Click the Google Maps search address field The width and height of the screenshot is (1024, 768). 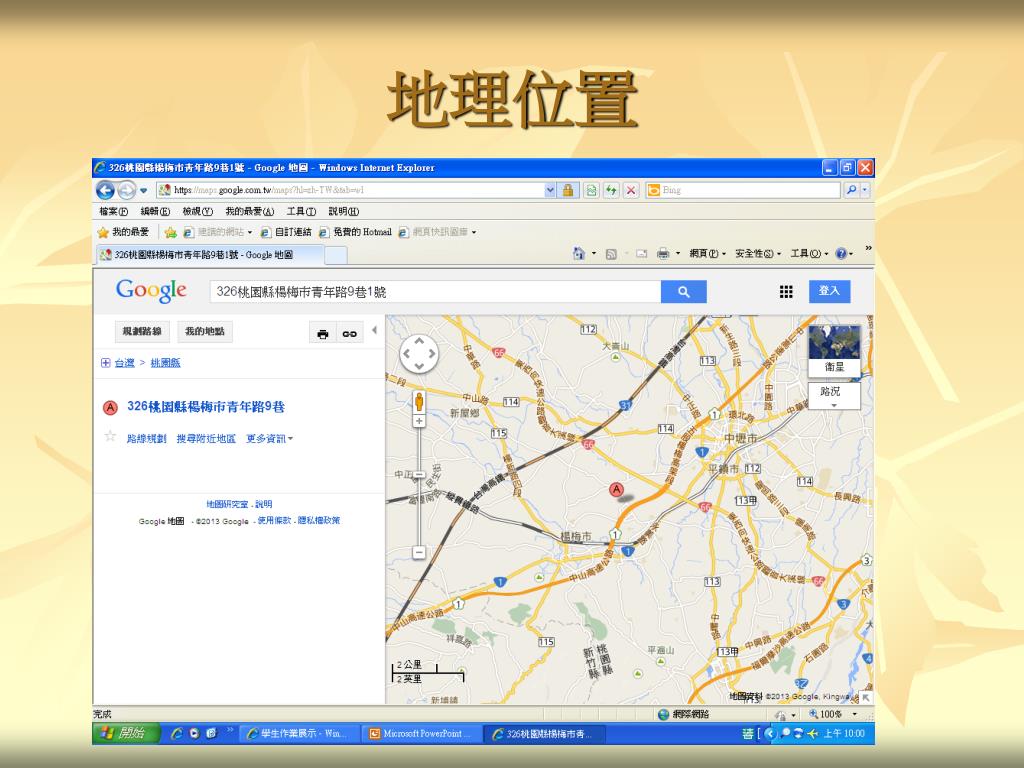435,292
